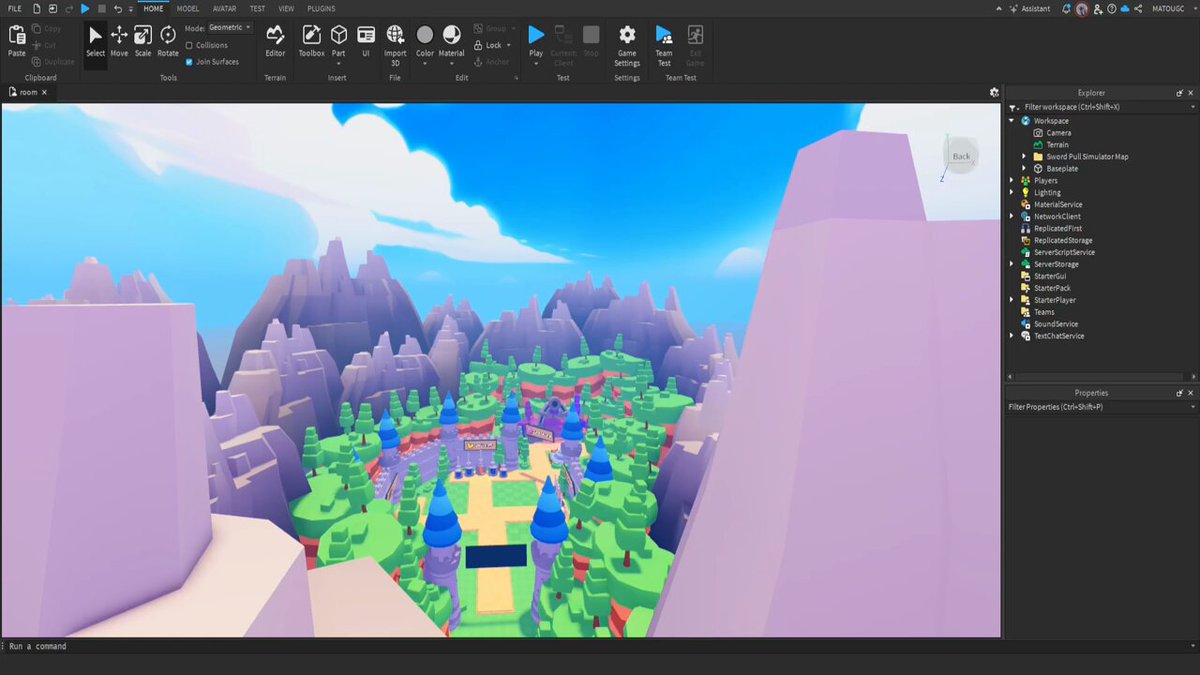Uncheck the Join Surfaces checkbox
The height and width of the screenshot is (675, 1200).
189,61
